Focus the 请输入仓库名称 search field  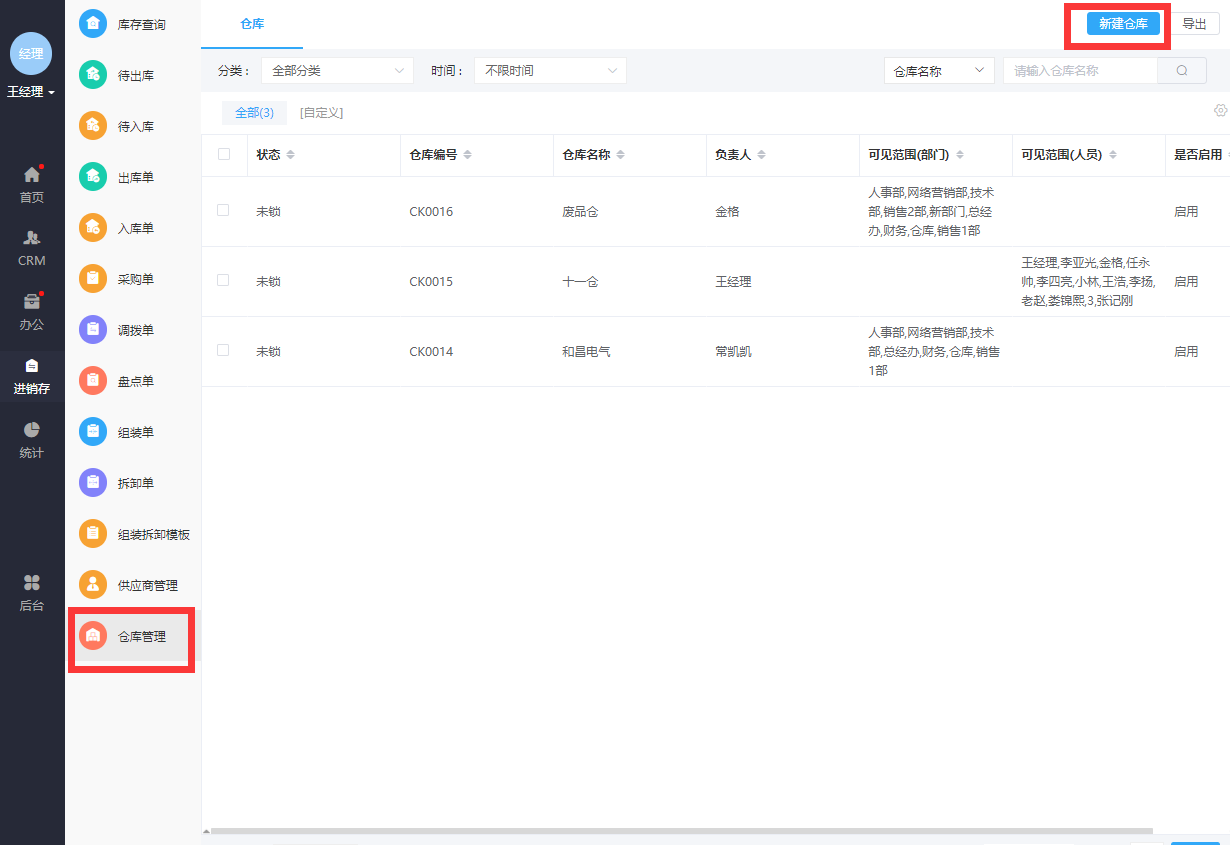pyautogui.click(x=1080, y=70)
